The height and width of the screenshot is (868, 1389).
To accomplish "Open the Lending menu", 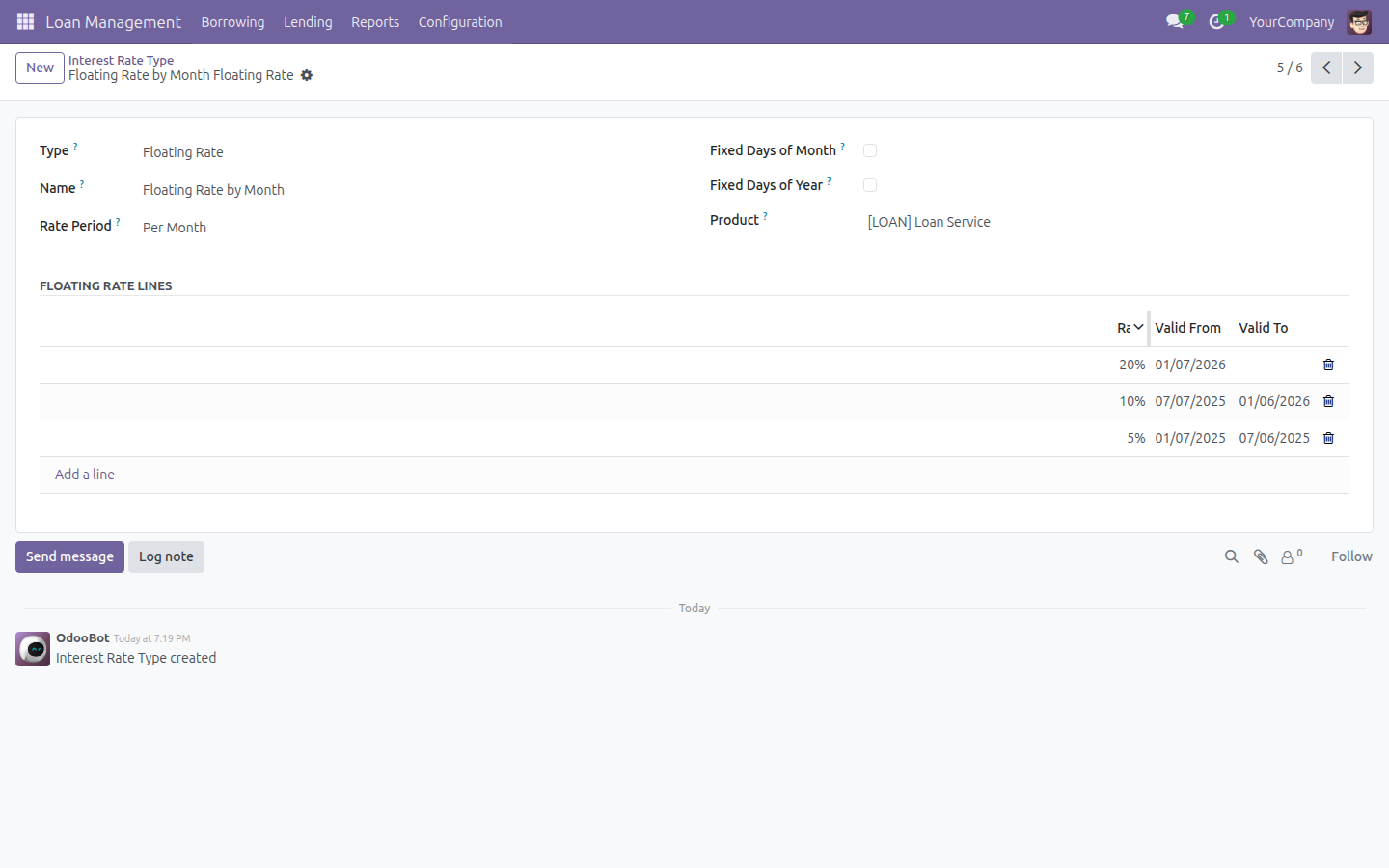I will [308, 21].
